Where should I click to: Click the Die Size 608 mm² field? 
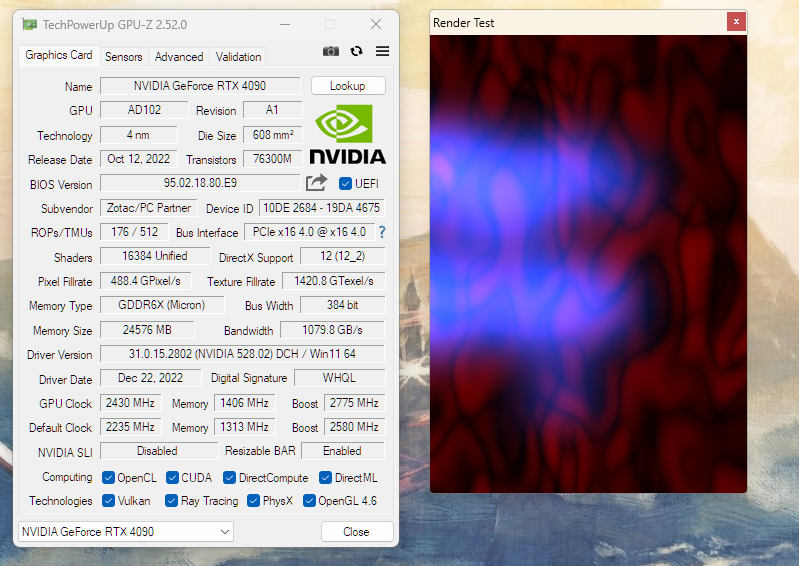coord(273,135)
